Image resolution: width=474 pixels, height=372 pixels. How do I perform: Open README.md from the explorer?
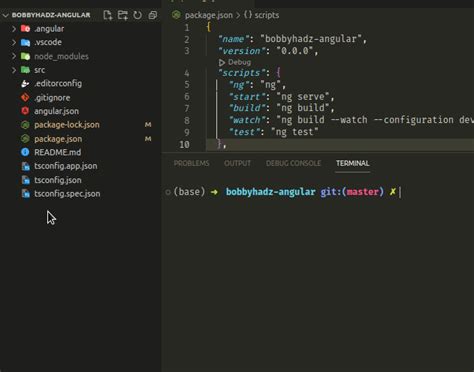point(57,152)
